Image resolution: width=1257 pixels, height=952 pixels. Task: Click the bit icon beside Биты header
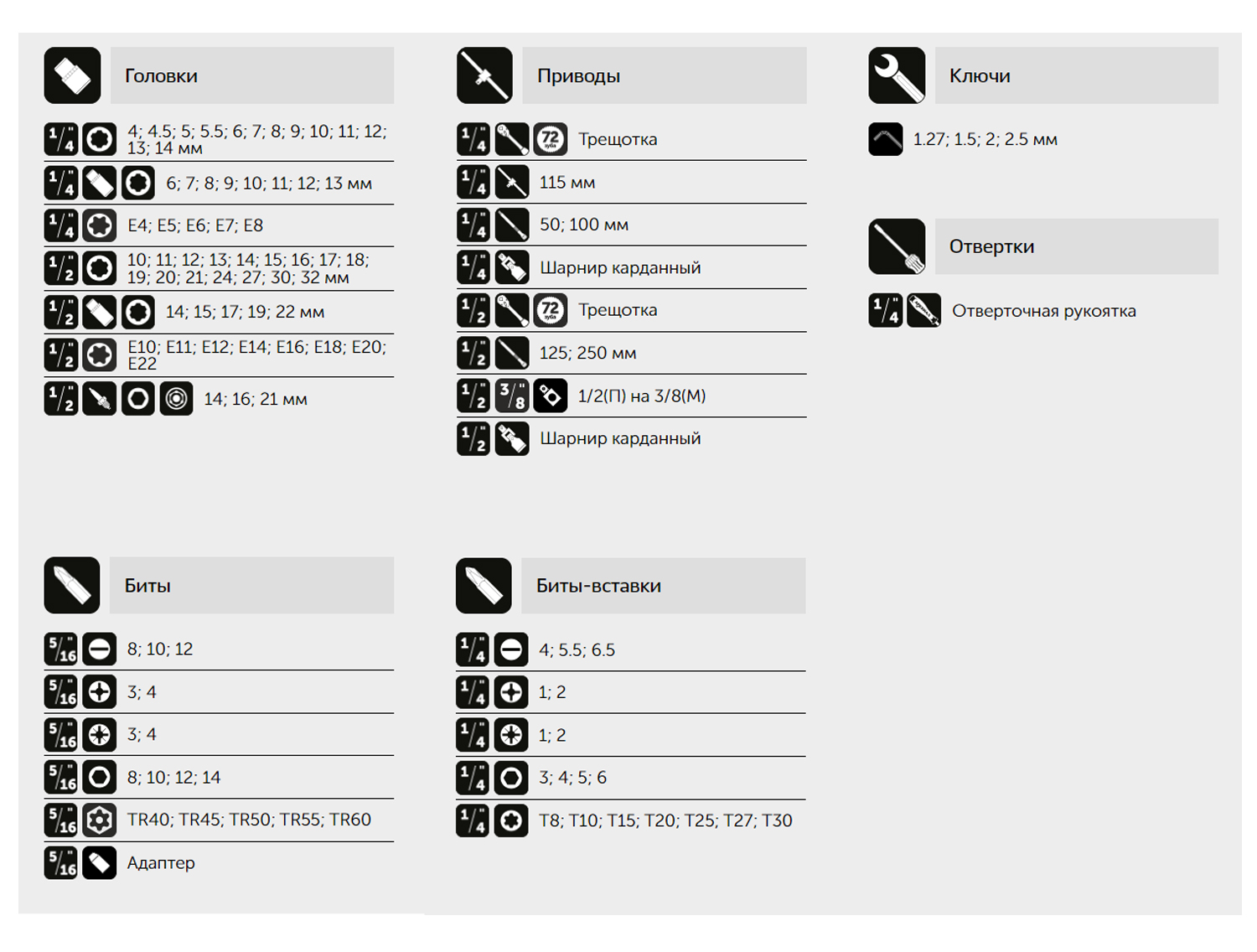[72, 585]
